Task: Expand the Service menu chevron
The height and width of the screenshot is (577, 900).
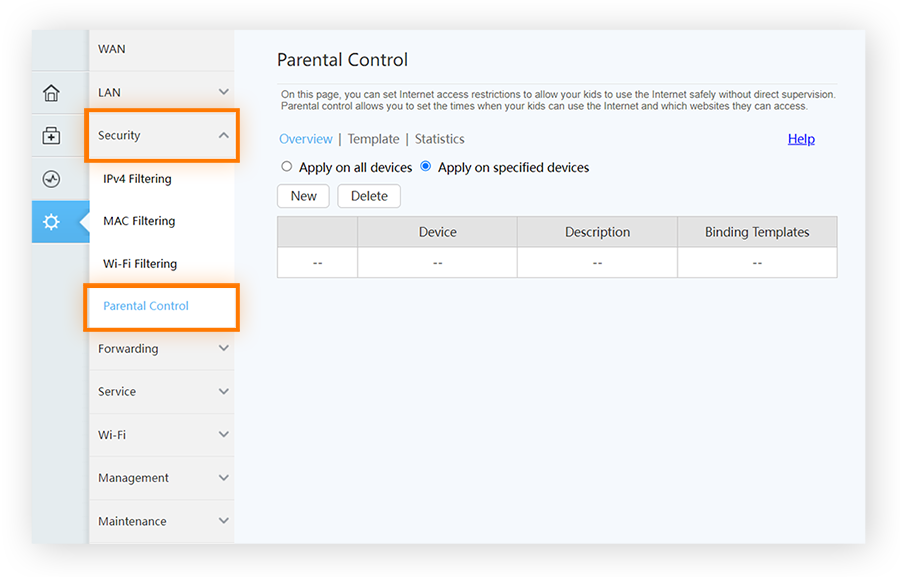Action: point(223,392)
